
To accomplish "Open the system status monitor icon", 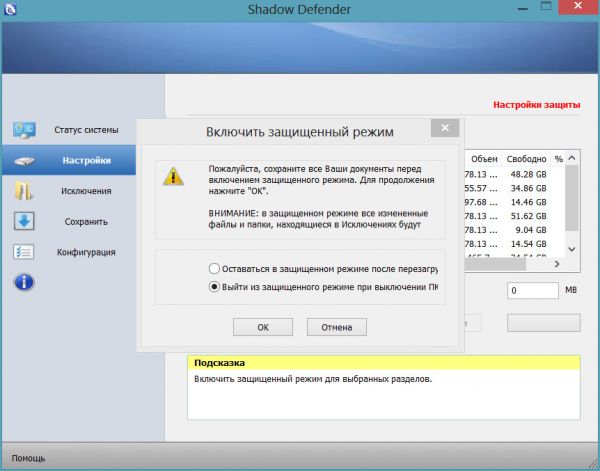I will click(x=24, y=130).
